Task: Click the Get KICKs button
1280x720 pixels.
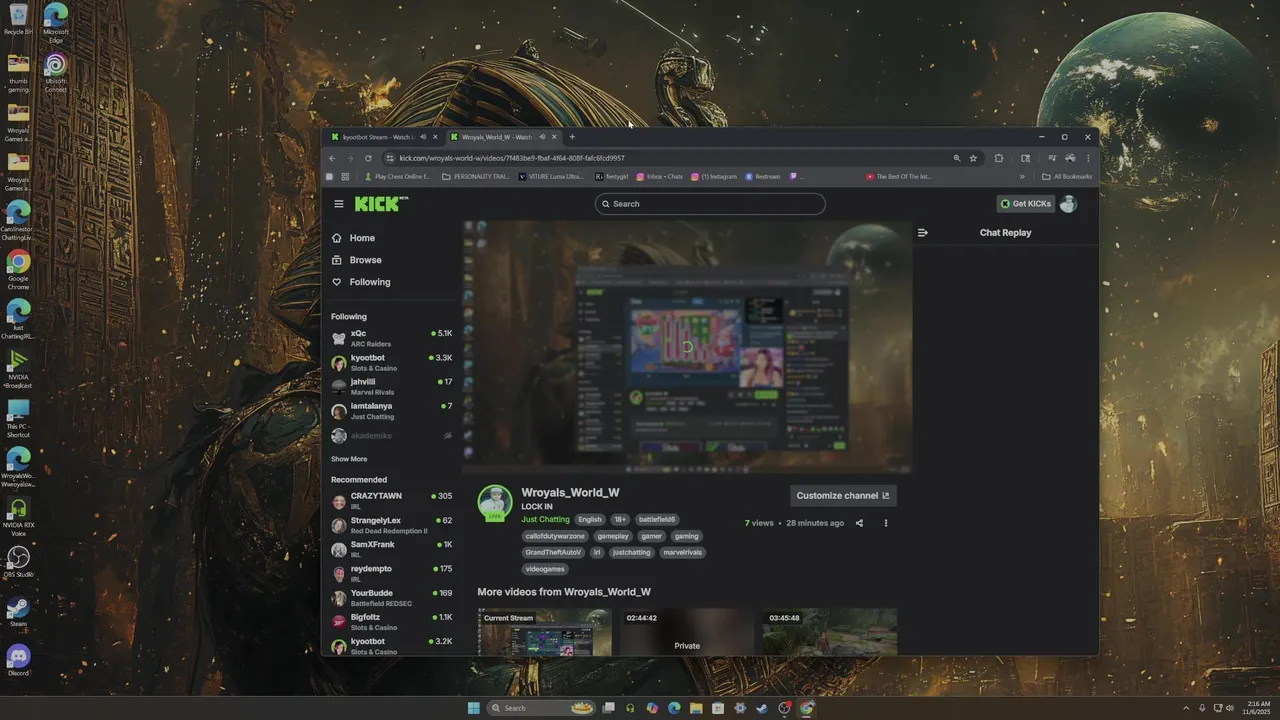Action: pyautogui.click(x=1025, y=204)
